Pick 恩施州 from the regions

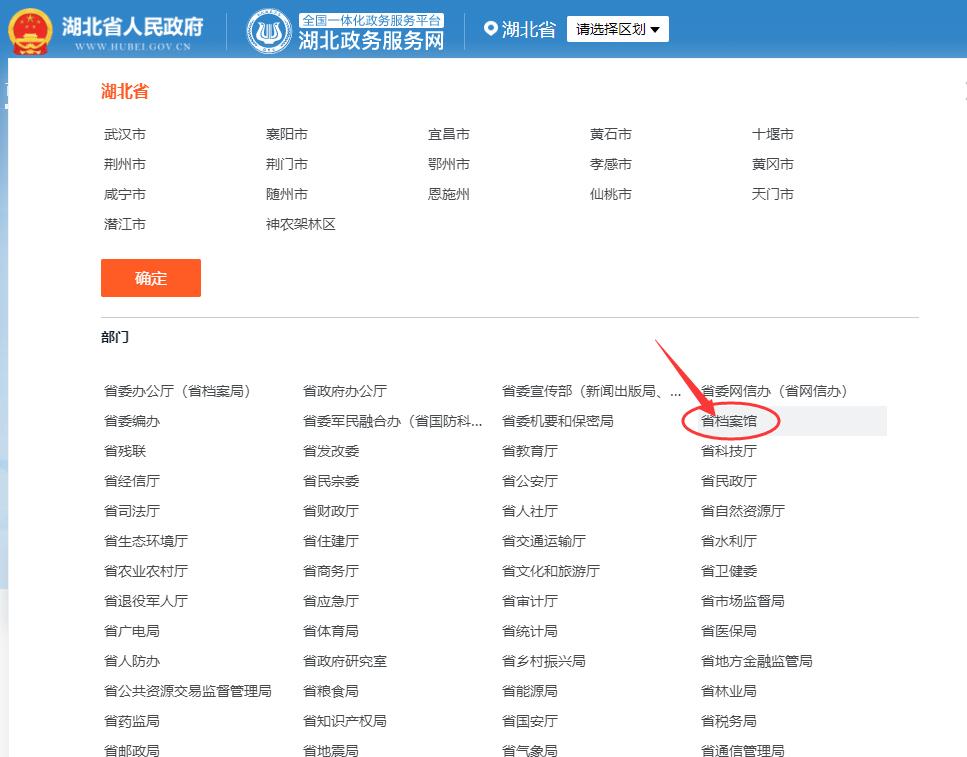(x=449, y=194)
